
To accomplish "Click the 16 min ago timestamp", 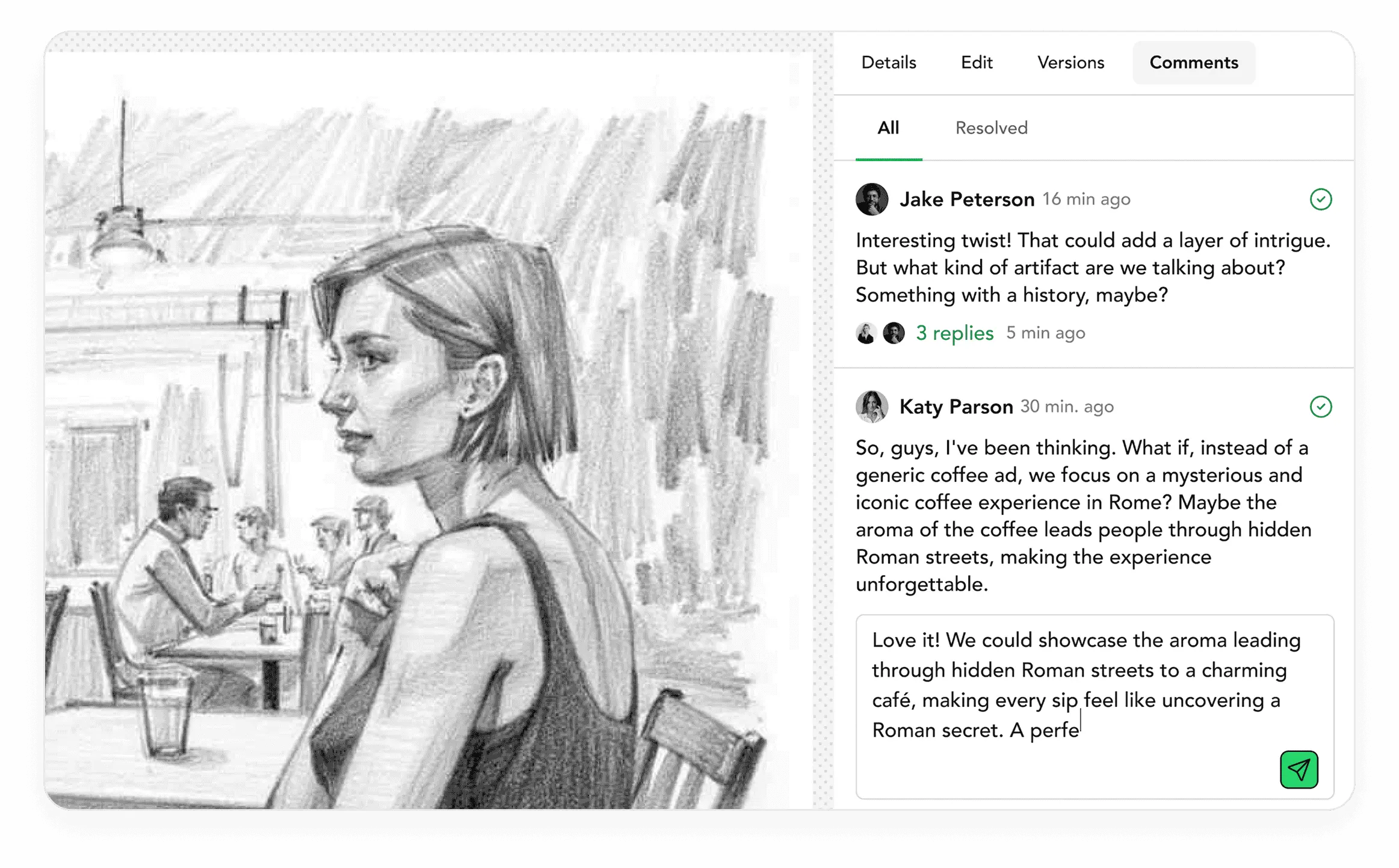I will pyautogui.click(x=1086, y=199).
